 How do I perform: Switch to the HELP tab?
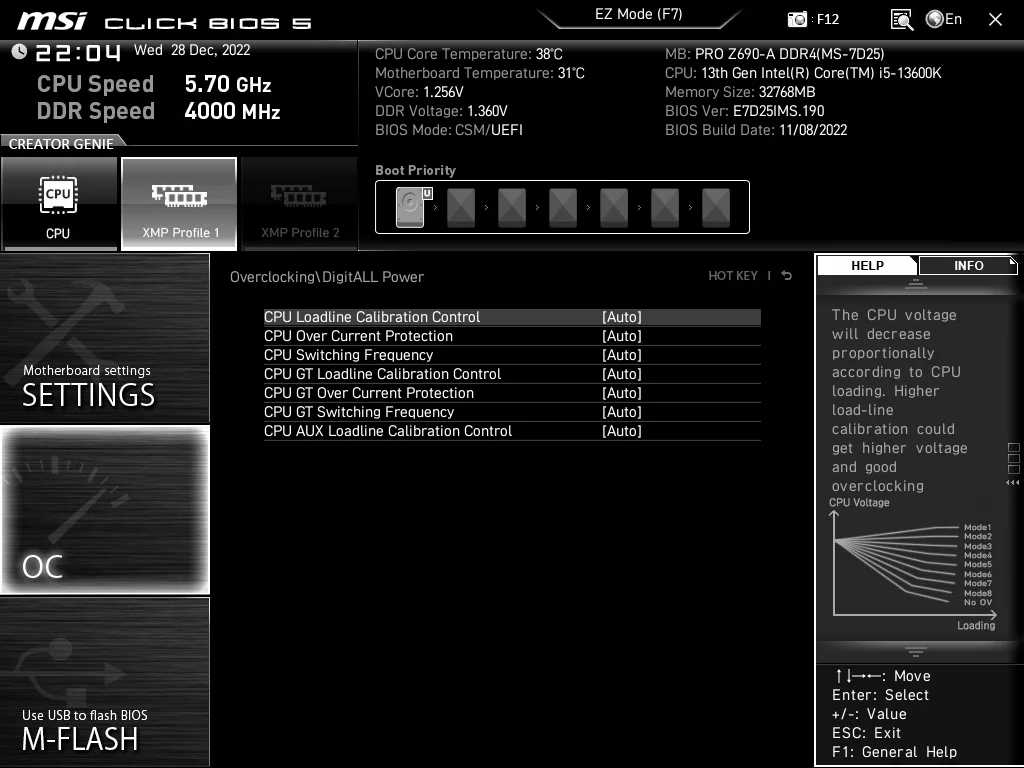pyautogui.click(x=867, y=265)
